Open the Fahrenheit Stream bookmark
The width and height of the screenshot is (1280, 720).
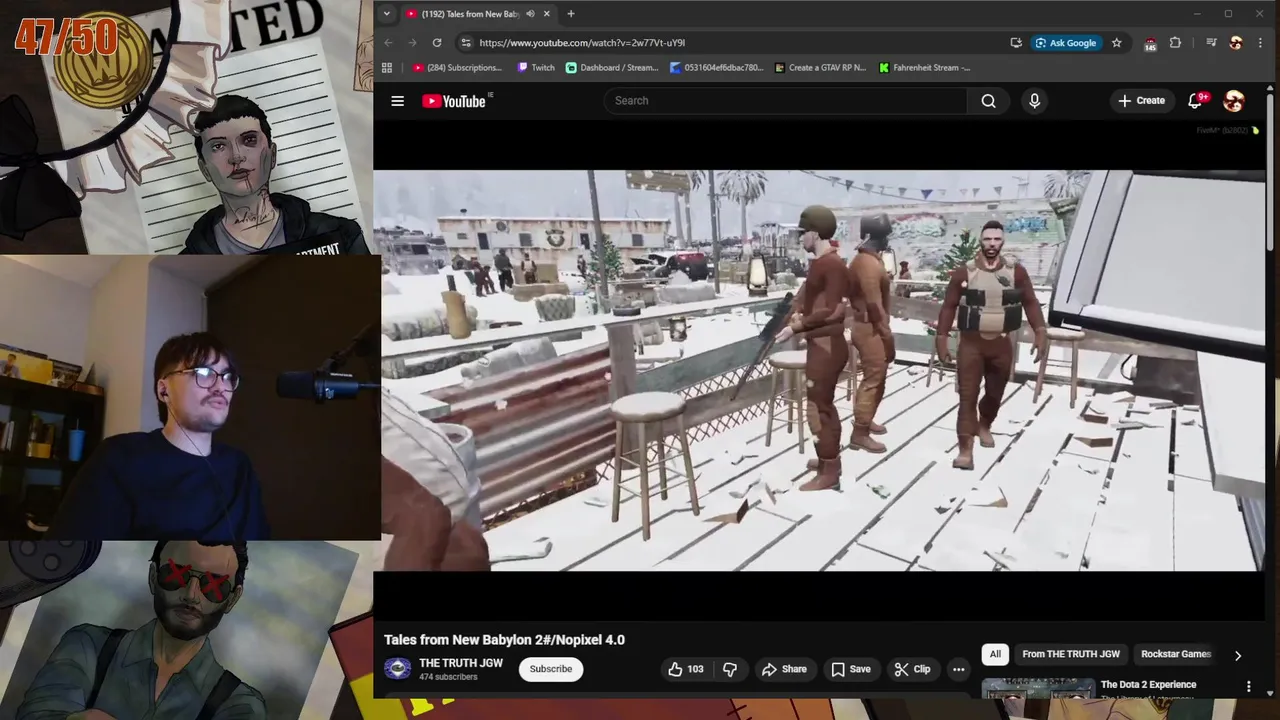tap(925, 68)
